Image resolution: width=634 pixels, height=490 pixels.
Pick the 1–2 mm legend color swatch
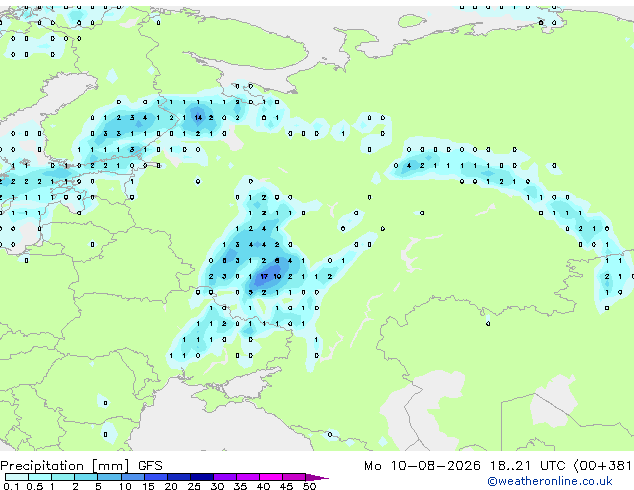63,477
